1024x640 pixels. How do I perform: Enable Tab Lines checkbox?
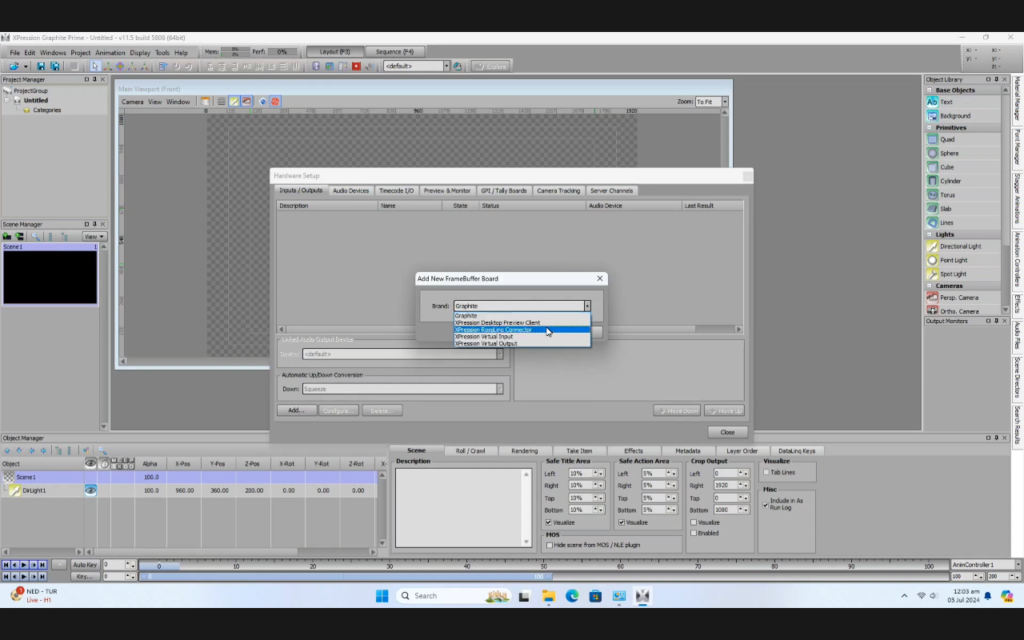[766, 472]
